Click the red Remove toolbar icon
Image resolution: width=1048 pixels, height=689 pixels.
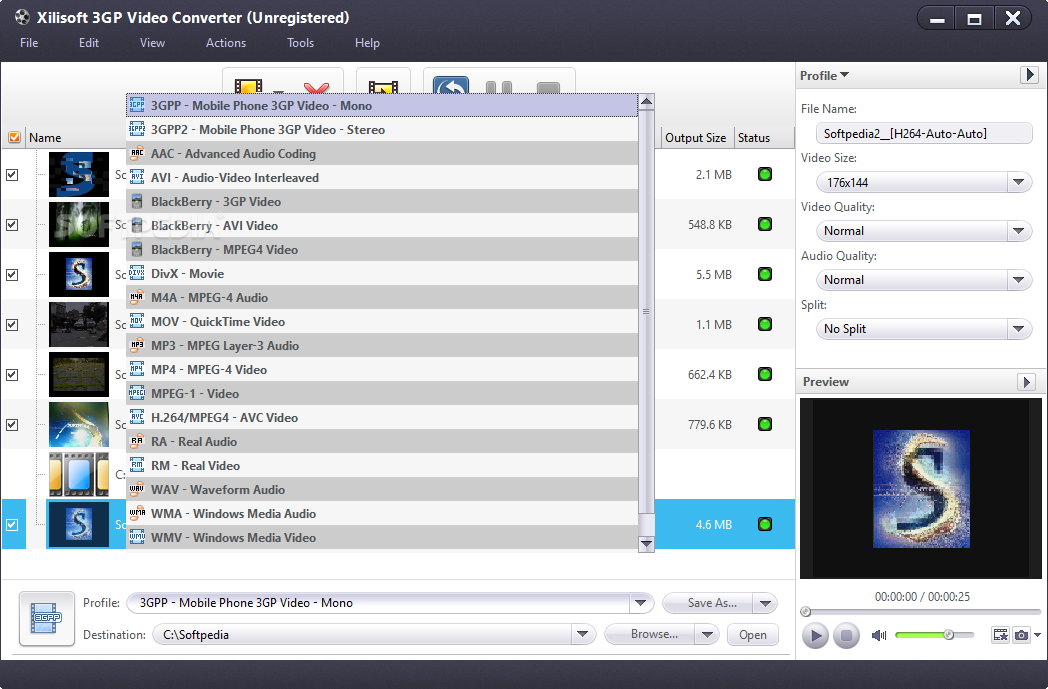316,88
